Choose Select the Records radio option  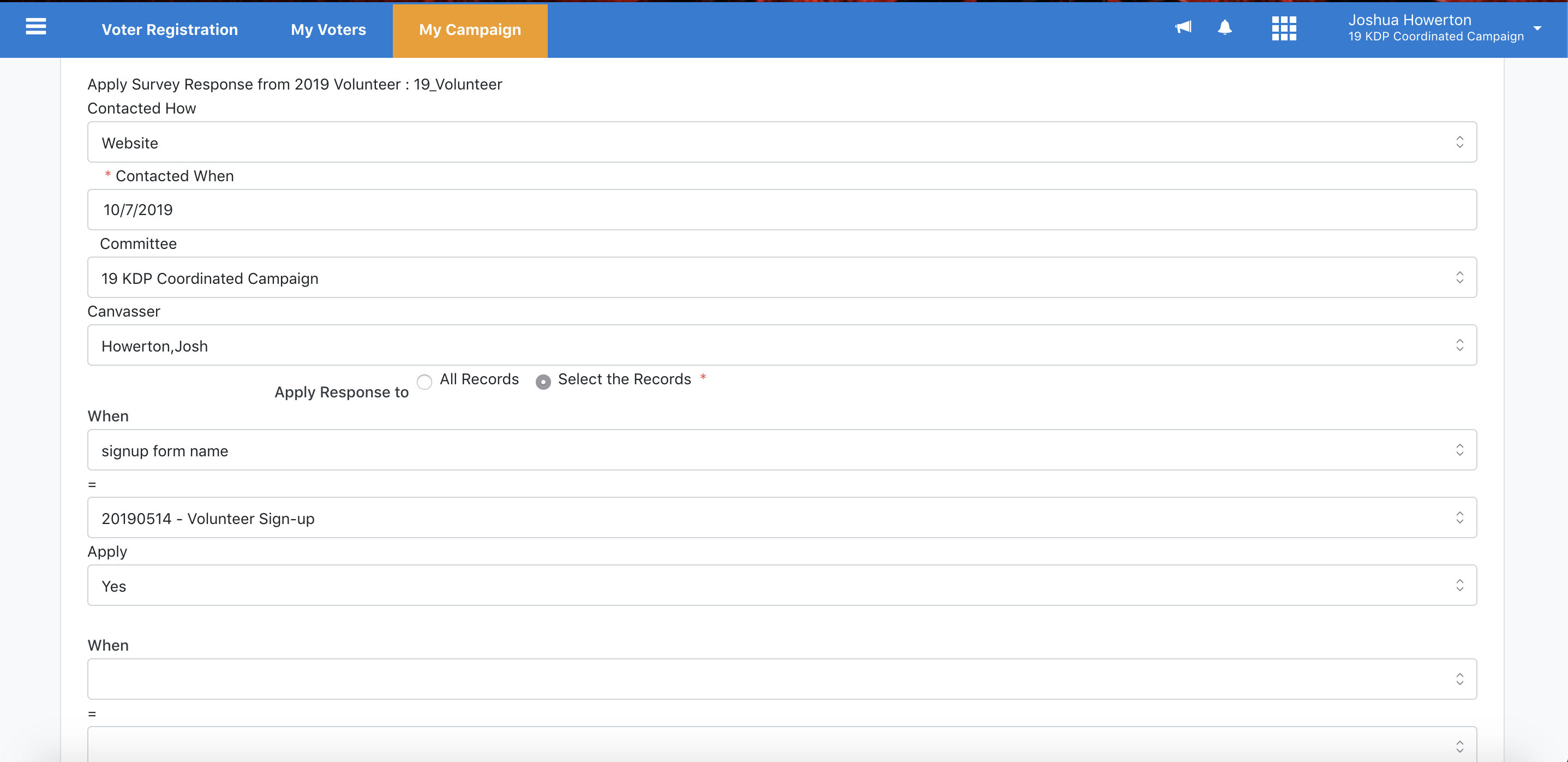pos(543,382)
